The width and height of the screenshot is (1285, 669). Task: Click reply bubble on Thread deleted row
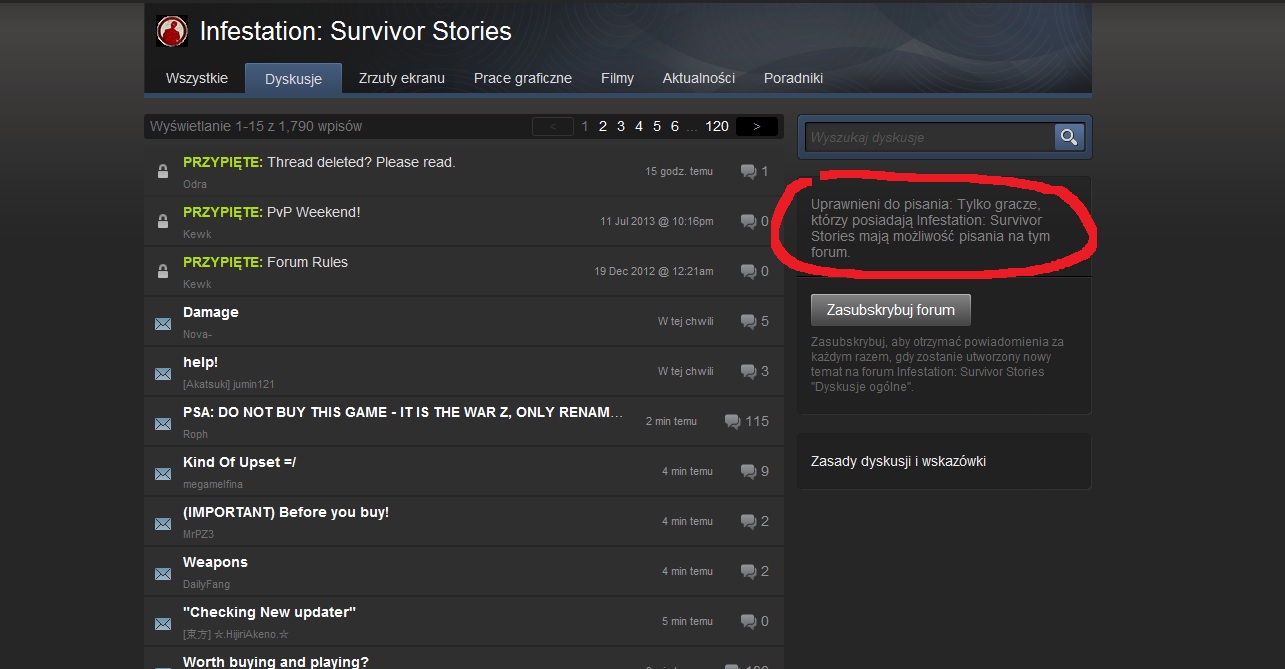[748, 172]
